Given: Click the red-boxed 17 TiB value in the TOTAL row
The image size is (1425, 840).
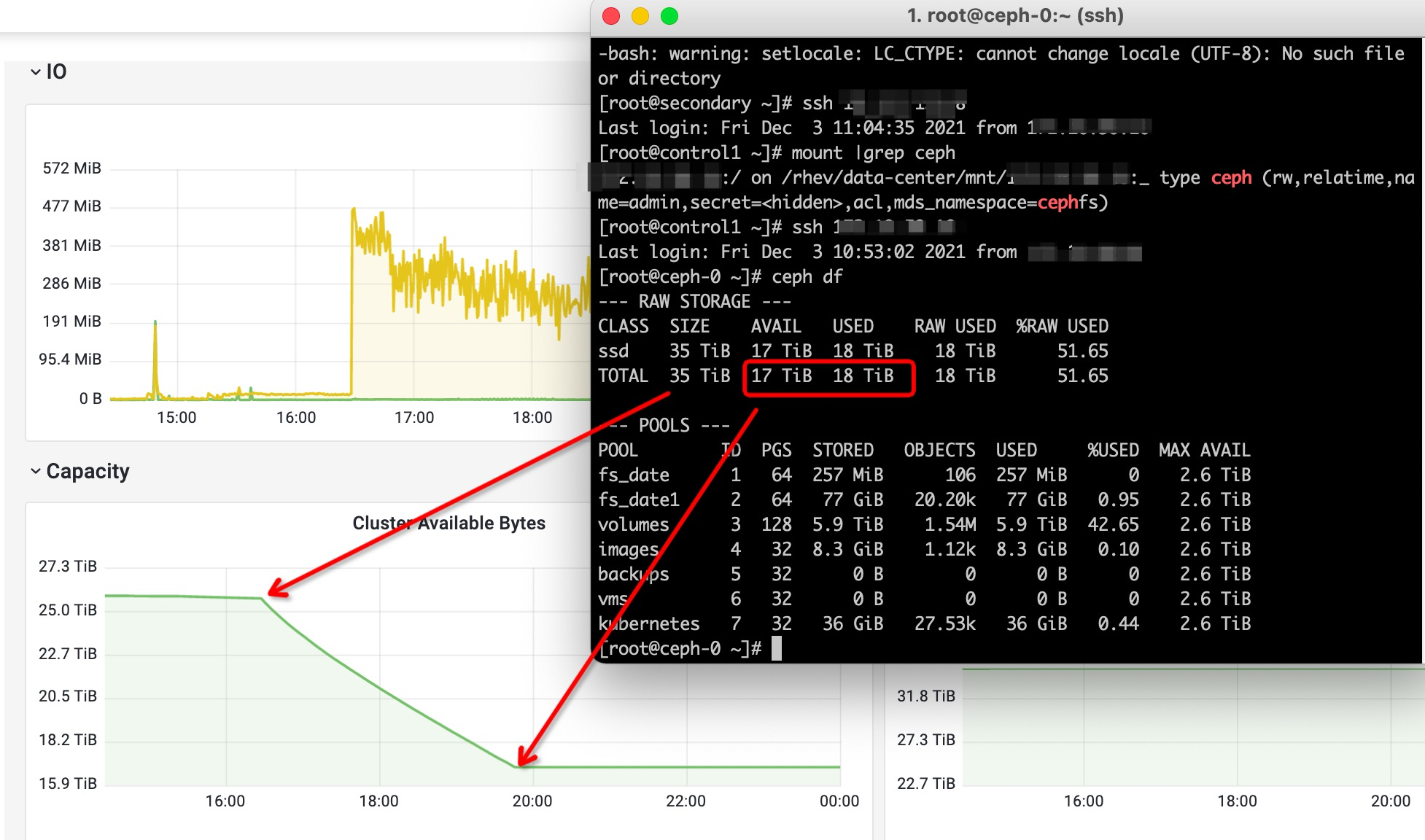Looking at the screenshot, I should click(781, 376).
